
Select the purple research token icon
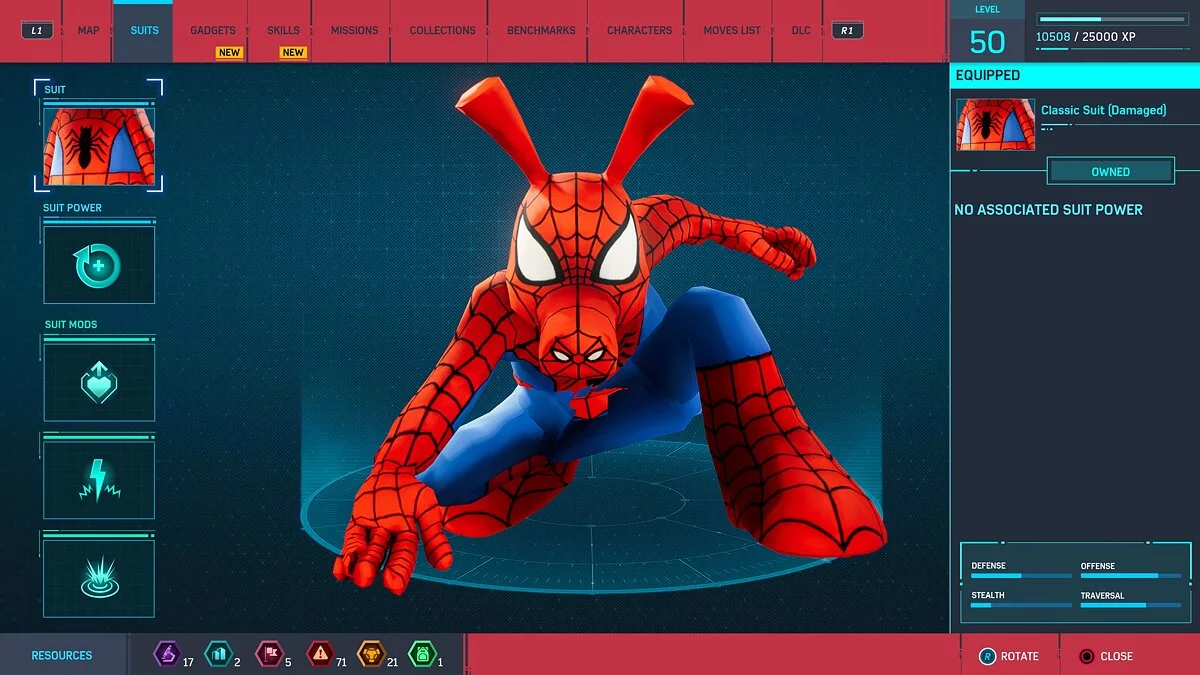tap(169, 655)
